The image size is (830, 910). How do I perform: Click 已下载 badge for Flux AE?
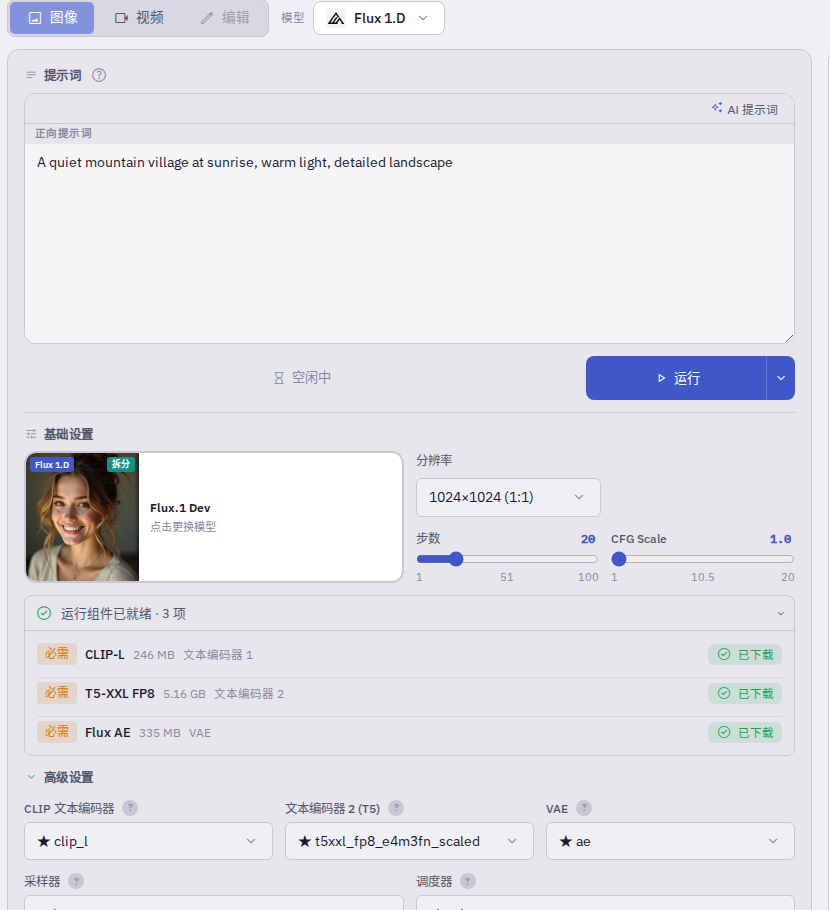click(x=745, y=732)
